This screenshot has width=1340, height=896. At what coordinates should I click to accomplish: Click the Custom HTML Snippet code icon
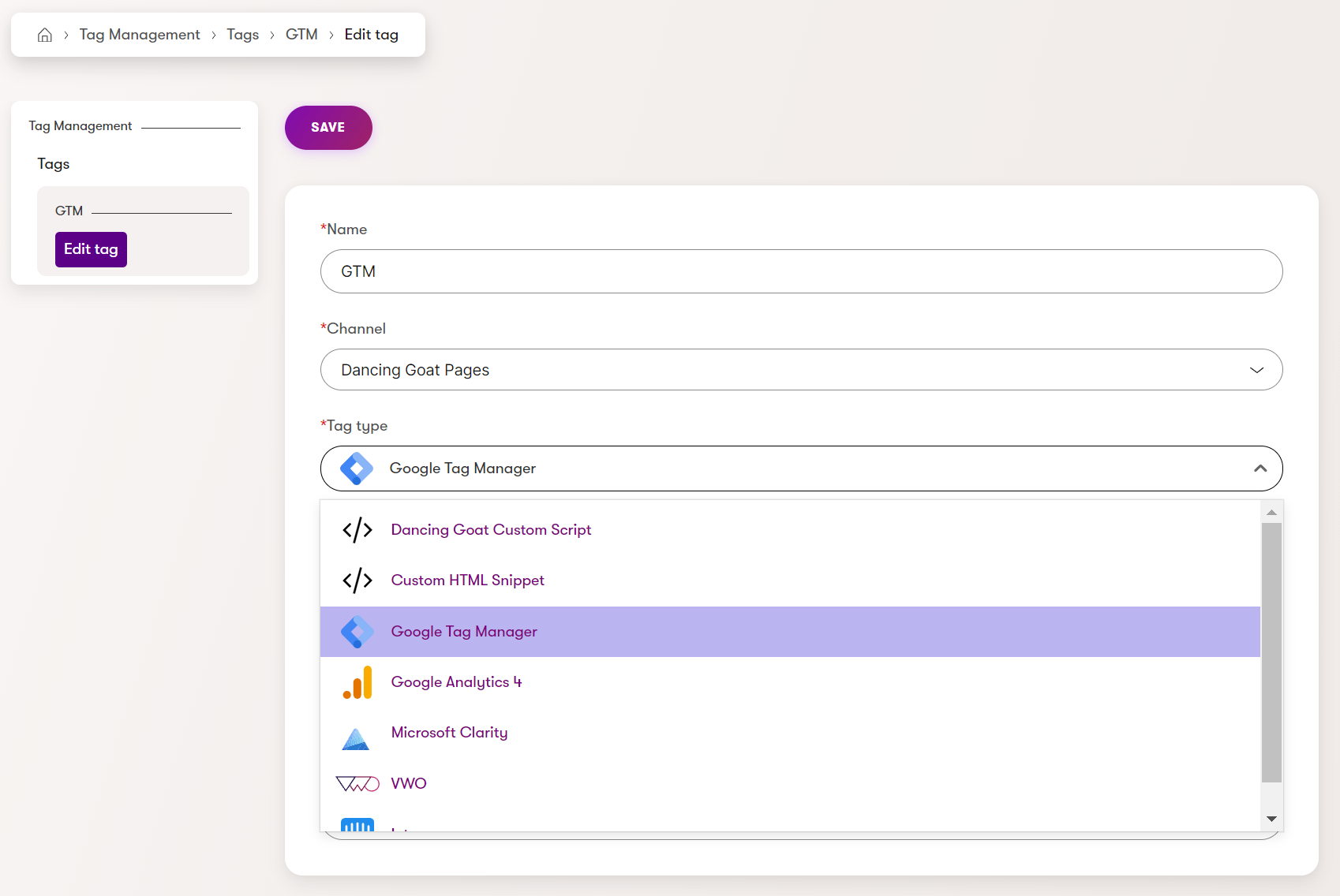pyautogui.click(x=357, y=581)
